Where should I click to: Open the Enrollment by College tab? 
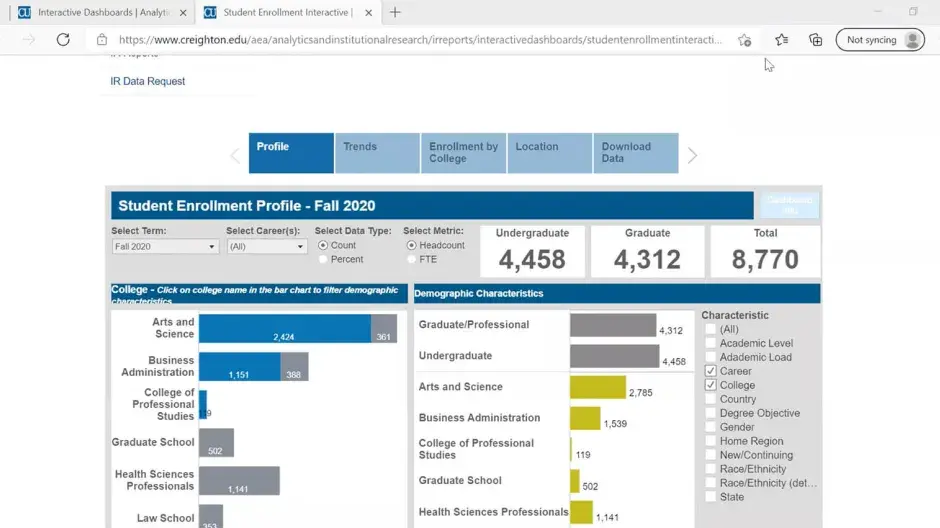(463, 153)
